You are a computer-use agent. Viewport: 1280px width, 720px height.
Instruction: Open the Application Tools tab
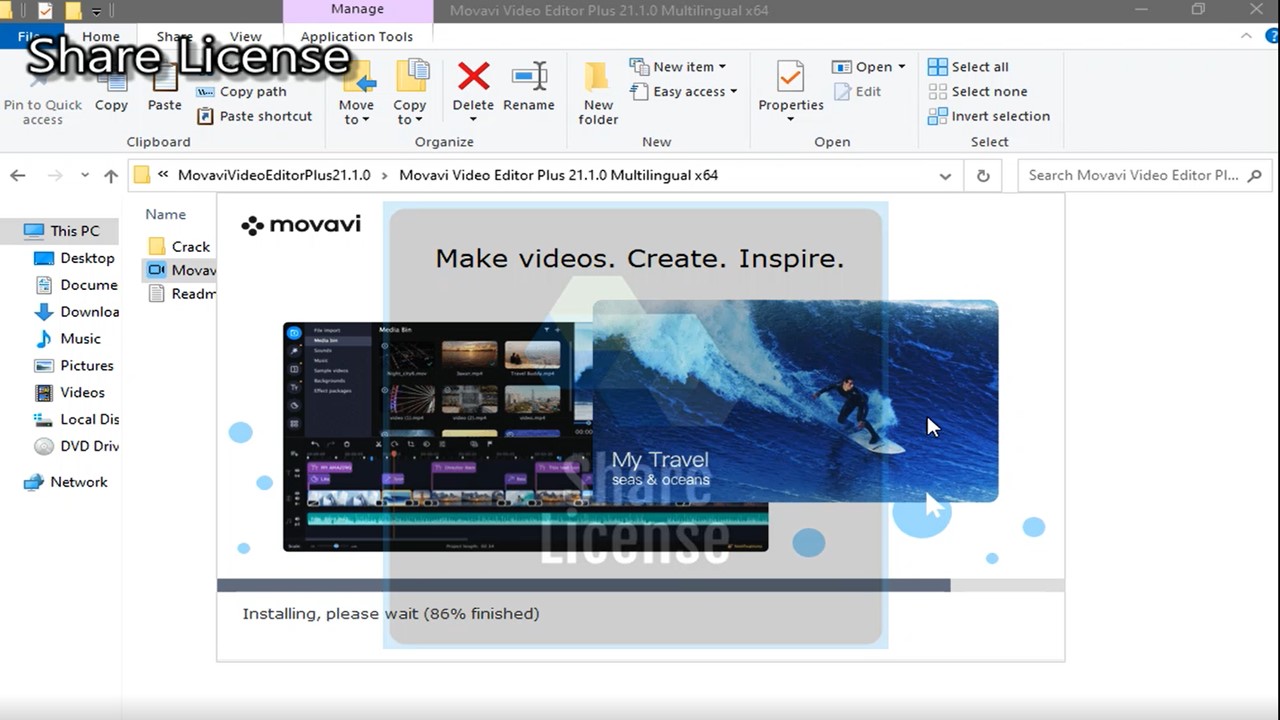357,36
